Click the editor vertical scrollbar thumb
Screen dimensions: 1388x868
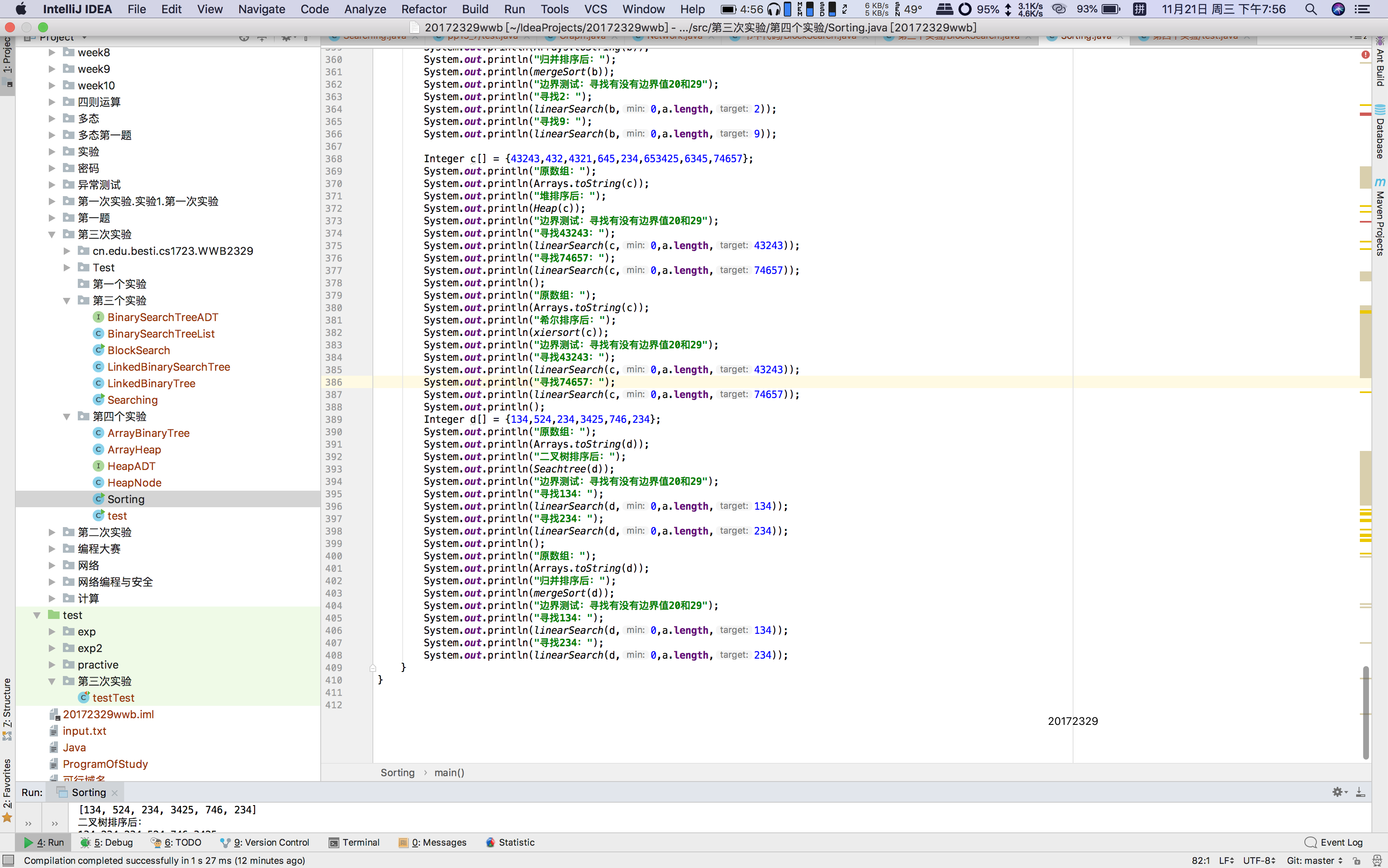[x=1365, y=712]
